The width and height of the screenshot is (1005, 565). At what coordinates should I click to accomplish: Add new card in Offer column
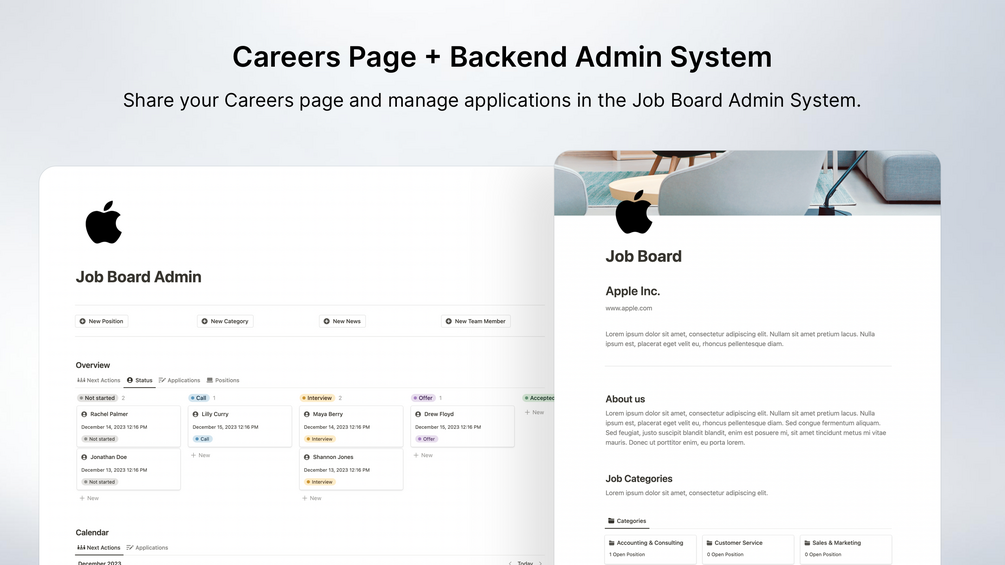423,455
